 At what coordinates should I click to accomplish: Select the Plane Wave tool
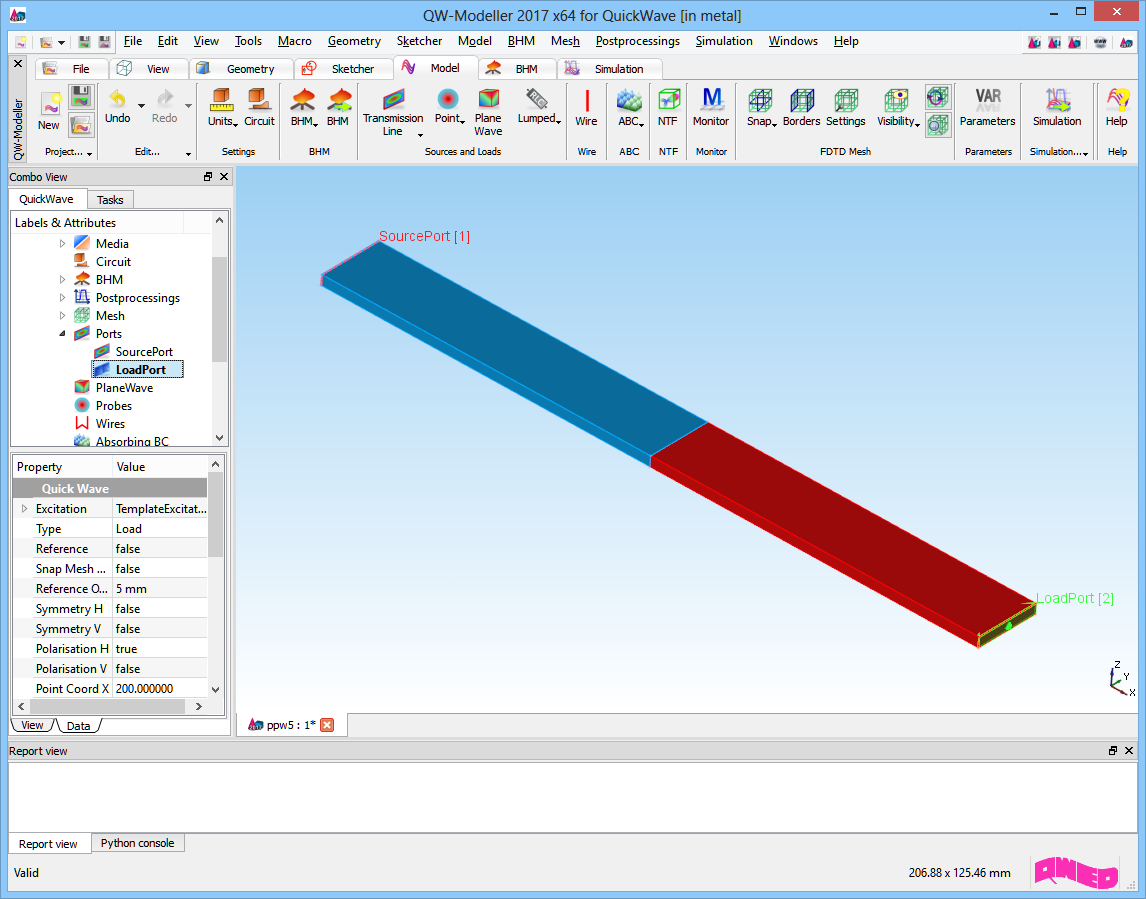488,98
